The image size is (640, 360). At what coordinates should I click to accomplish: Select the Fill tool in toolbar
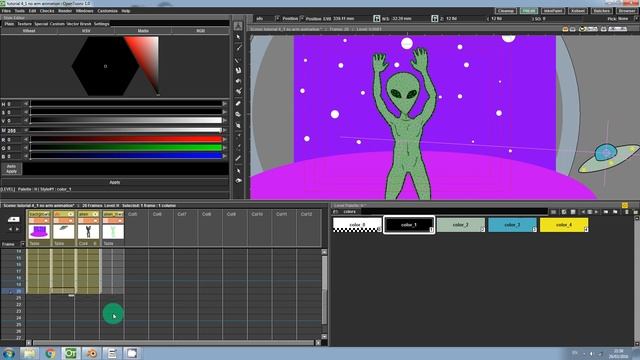(238, 81)
